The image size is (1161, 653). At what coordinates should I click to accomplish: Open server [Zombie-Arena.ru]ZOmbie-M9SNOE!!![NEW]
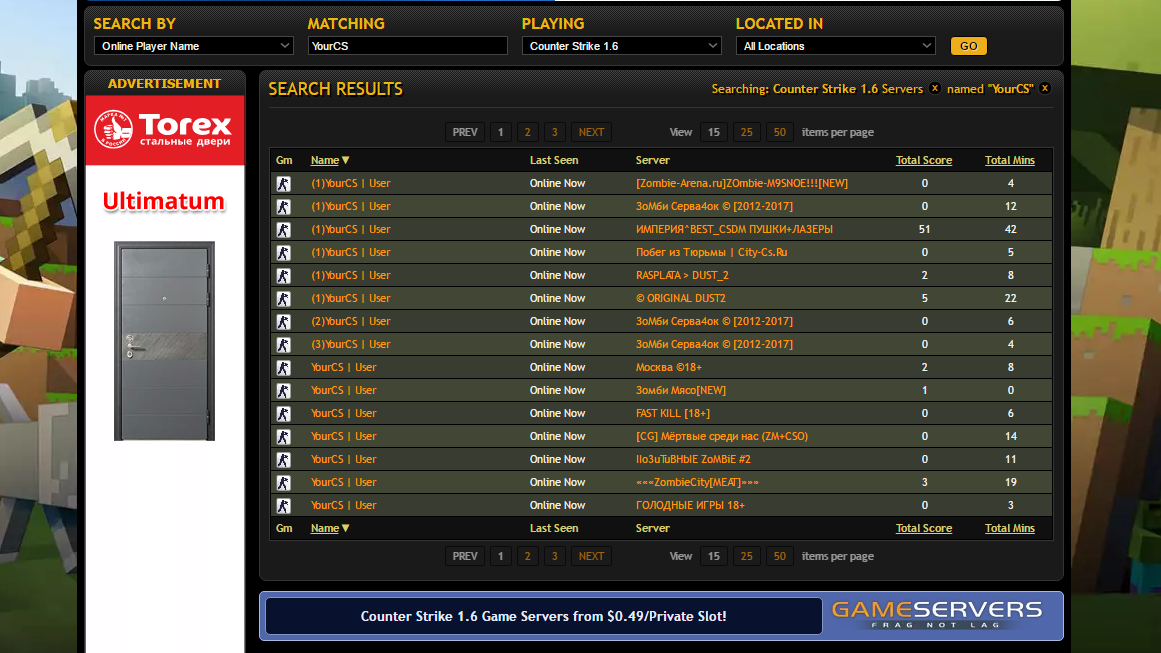click(x=741, y=183)
